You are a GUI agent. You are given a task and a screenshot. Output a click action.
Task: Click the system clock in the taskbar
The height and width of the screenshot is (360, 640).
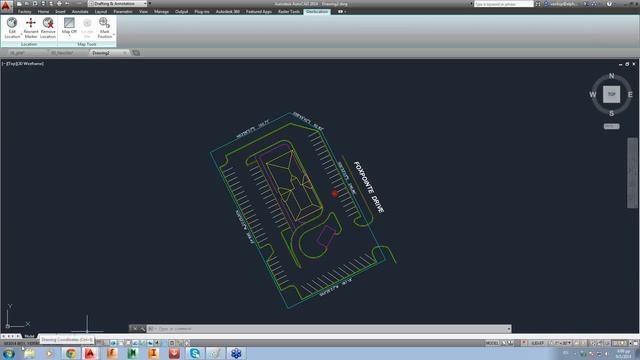pyautogui.click(x=623, y=353)
